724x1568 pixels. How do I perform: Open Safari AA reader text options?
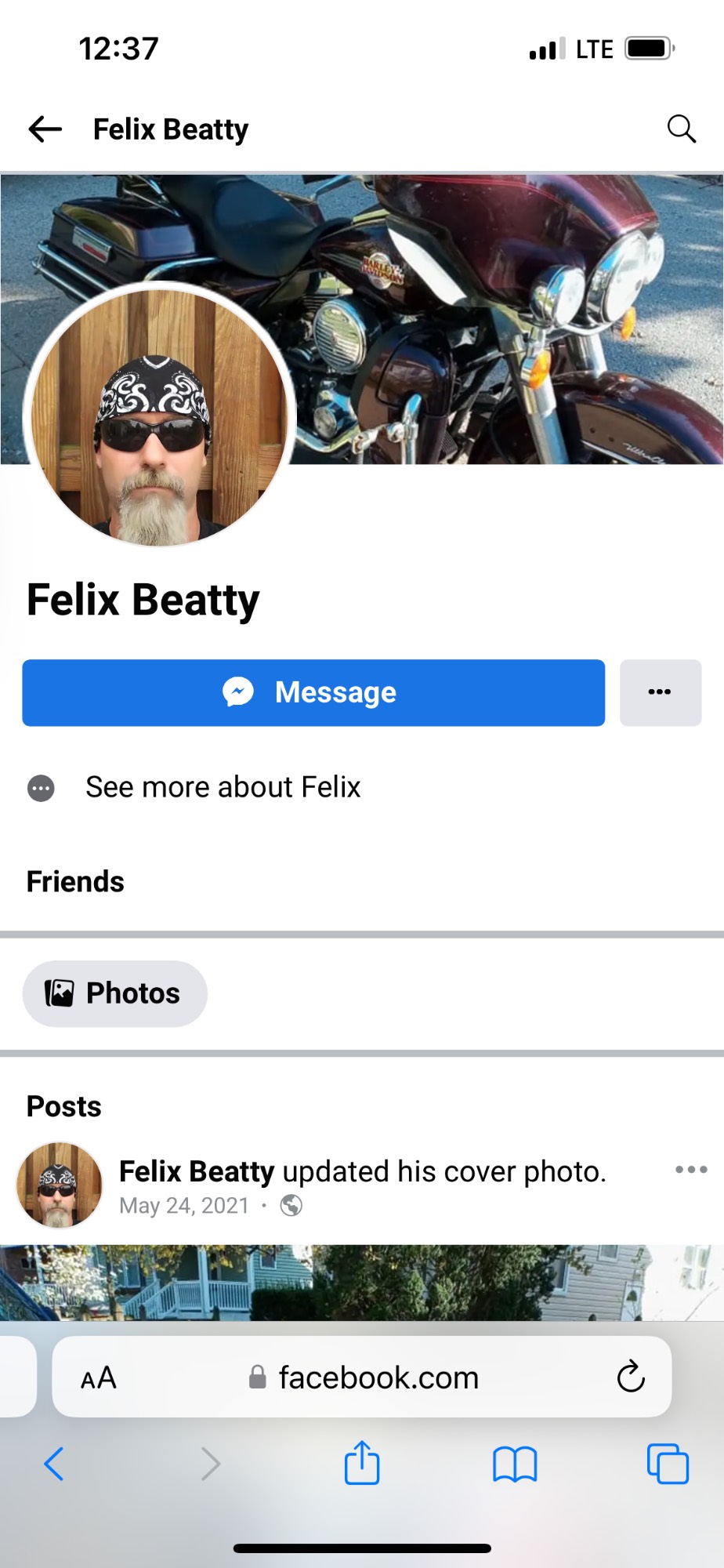(99, 1377)
